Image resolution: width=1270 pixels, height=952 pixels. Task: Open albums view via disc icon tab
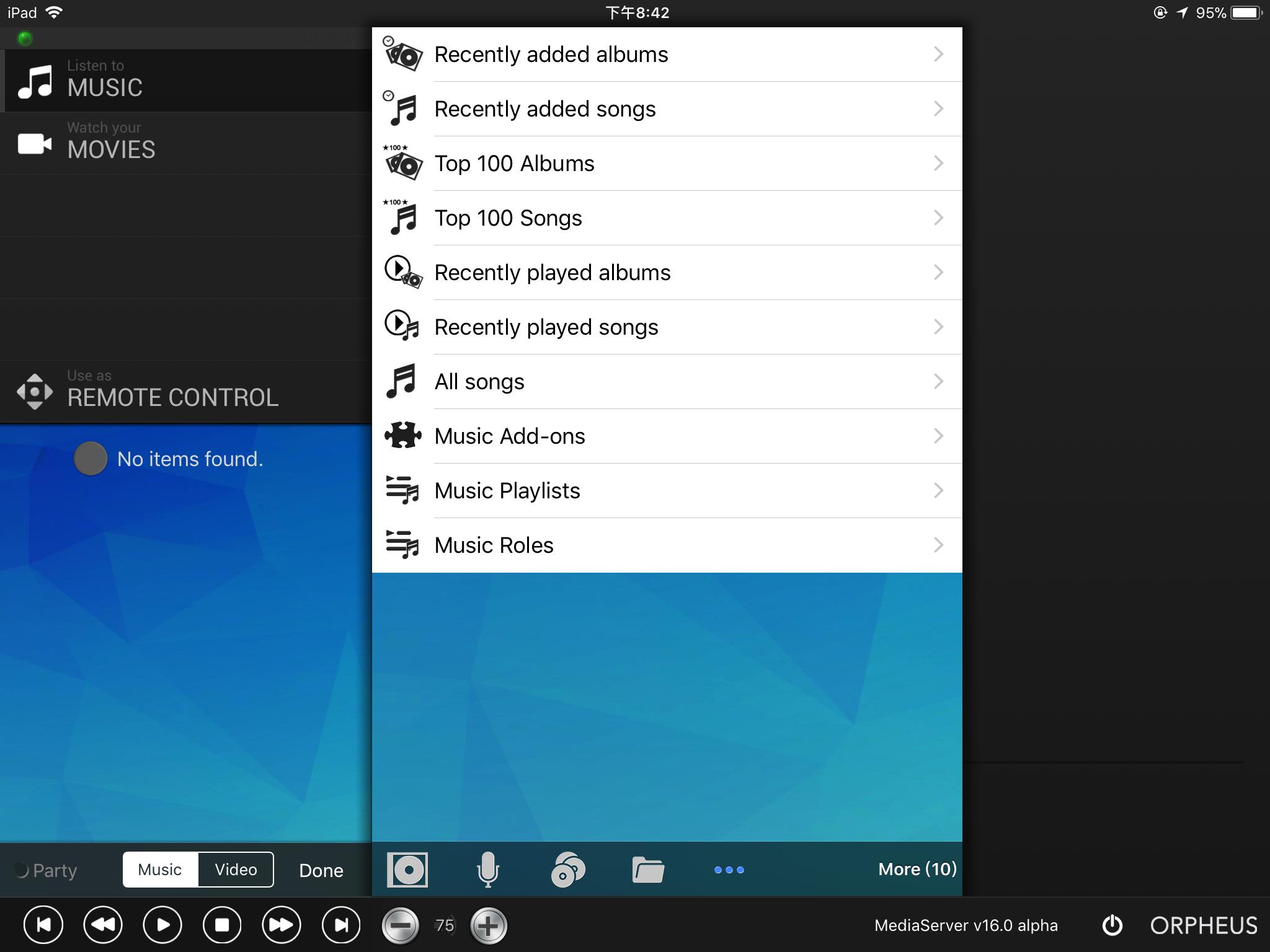click(407, 870)
